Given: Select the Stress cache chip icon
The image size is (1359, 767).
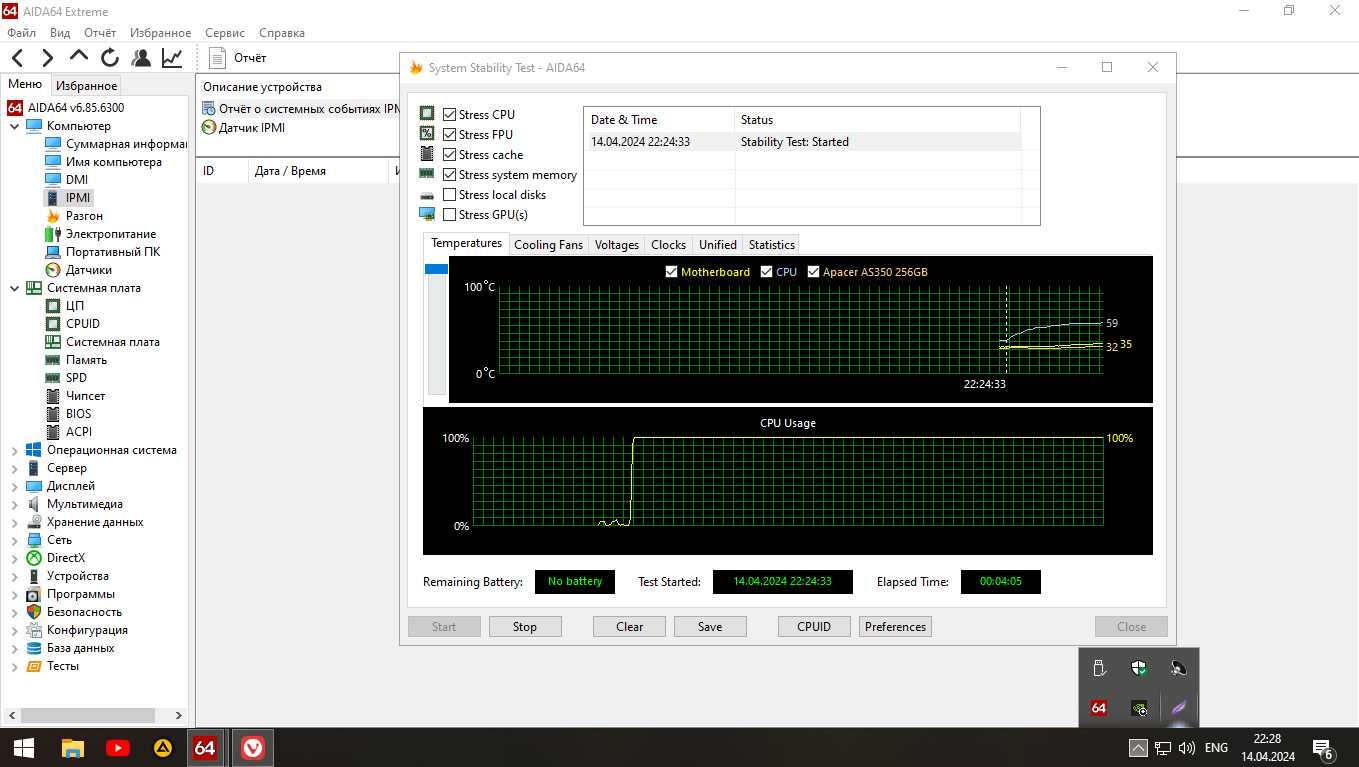Looking at the screenshot, I should (x=427, y=154).
